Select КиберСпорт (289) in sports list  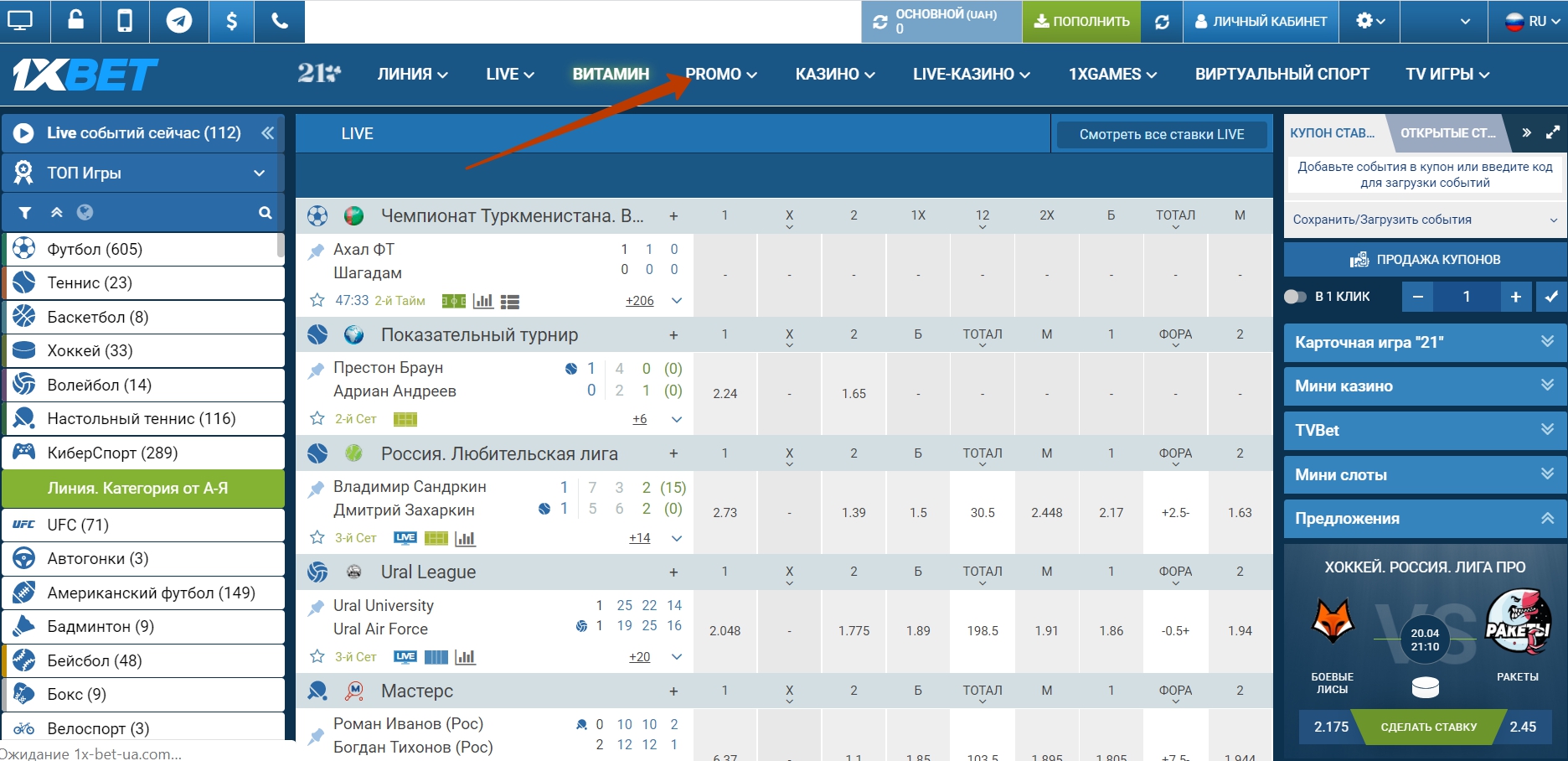(143, 453)
